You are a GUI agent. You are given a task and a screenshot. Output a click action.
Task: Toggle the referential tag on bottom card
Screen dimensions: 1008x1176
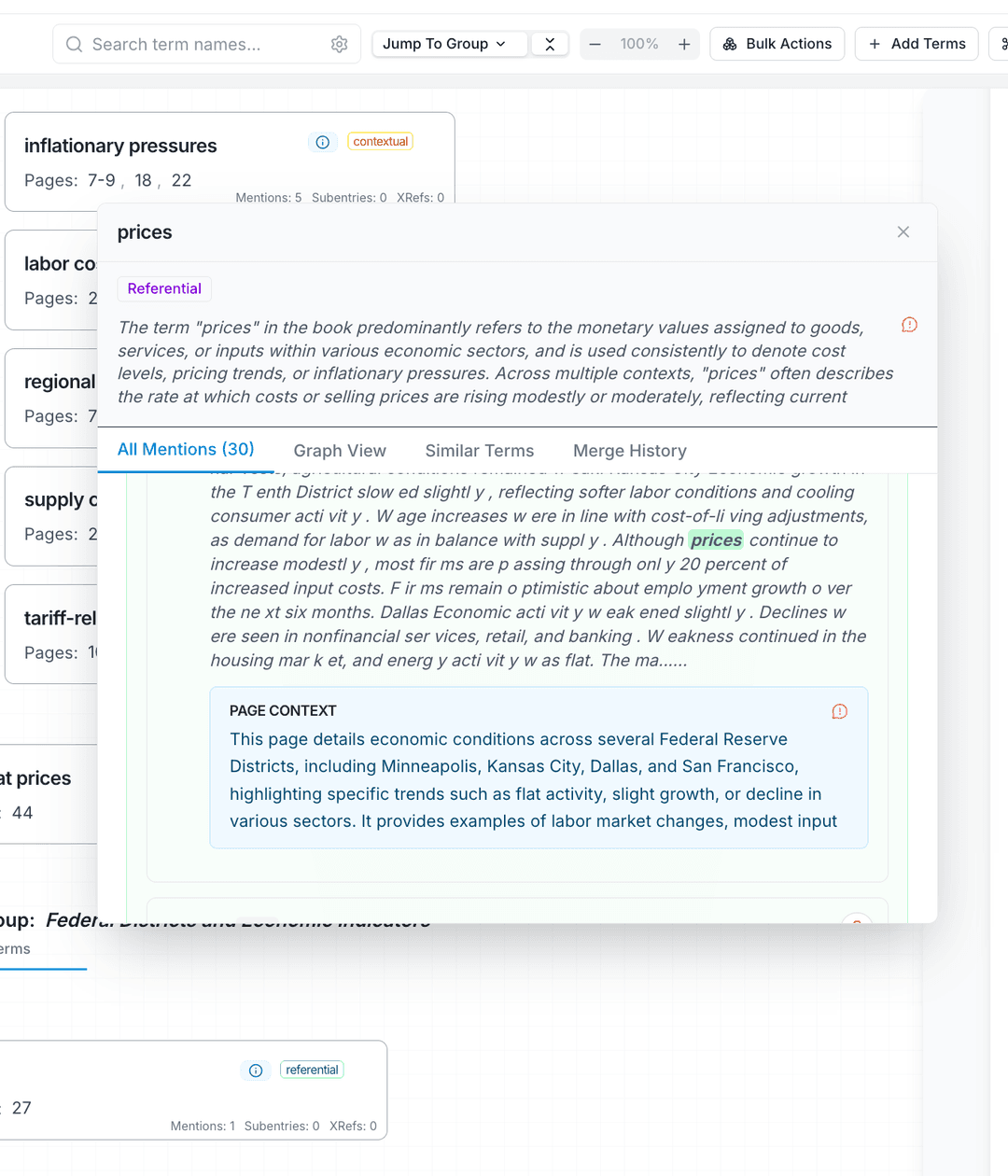pos(312,1070)
